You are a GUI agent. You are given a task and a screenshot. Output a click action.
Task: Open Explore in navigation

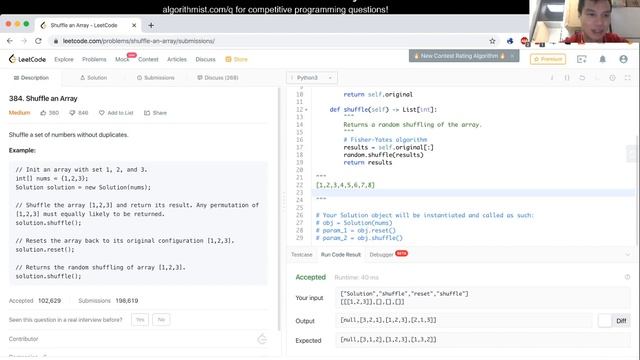pyautogui.click(x=64, y=59)
